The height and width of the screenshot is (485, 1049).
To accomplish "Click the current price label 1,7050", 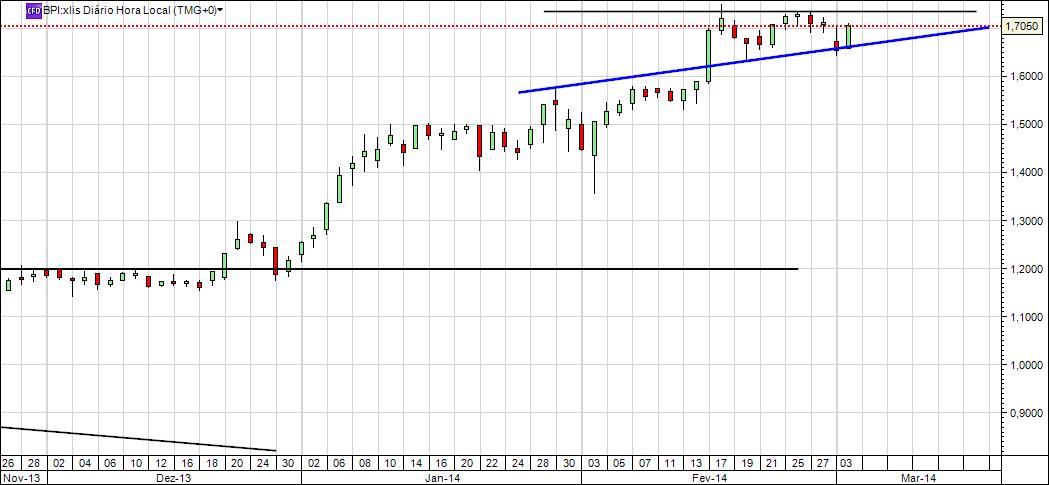I will pyautogui.click(x=1023, y=27).
